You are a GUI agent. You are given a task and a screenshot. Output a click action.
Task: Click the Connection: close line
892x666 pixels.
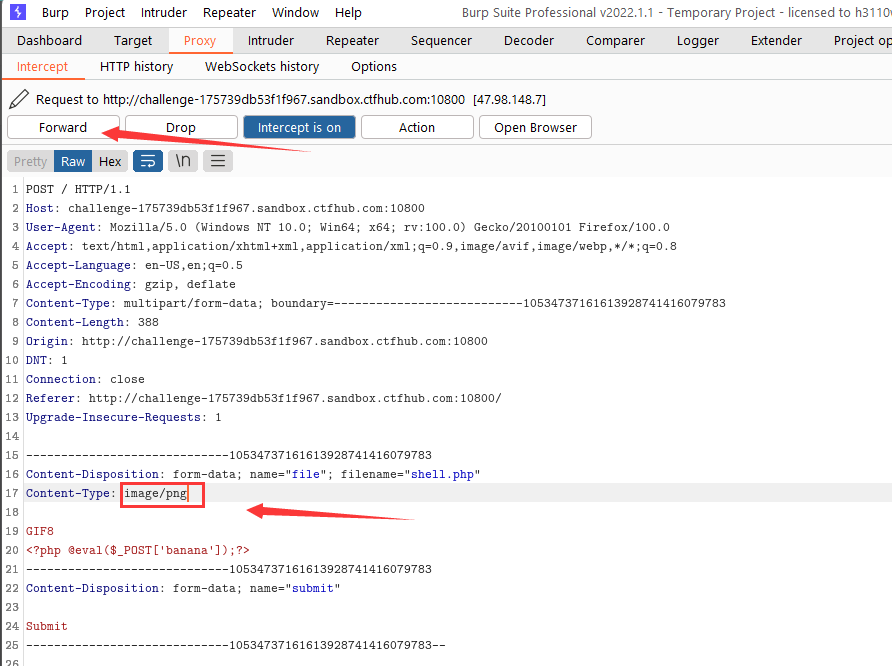pos(85,379)
